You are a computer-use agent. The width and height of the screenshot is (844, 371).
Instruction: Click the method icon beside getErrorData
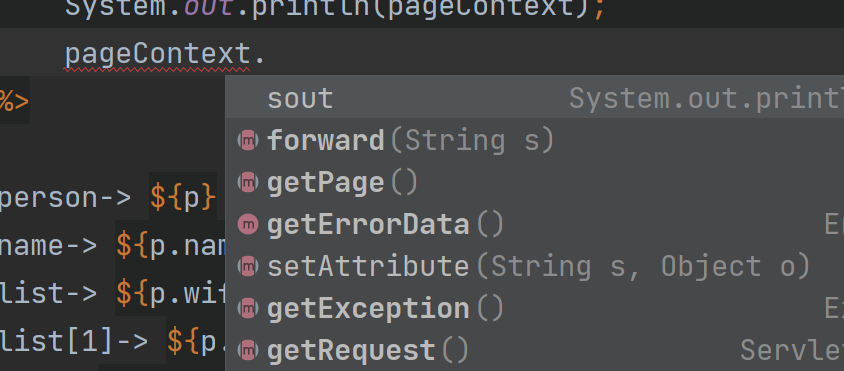tap(248, 225)
